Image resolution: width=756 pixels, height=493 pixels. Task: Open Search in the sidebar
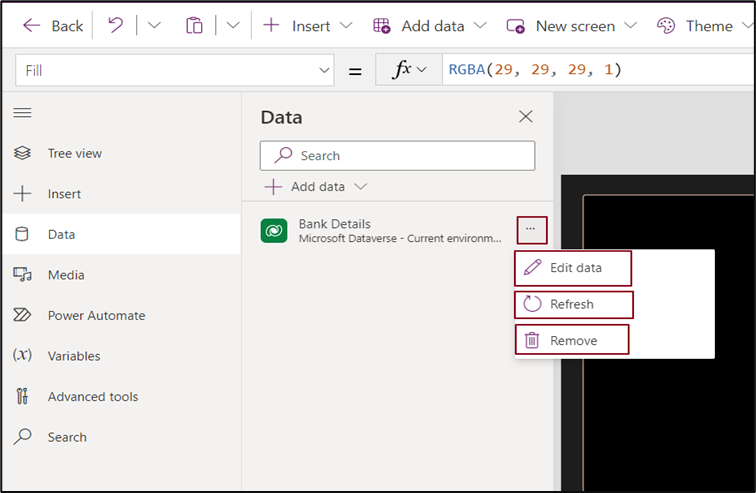pyautogui.click(x=122, y=437)
